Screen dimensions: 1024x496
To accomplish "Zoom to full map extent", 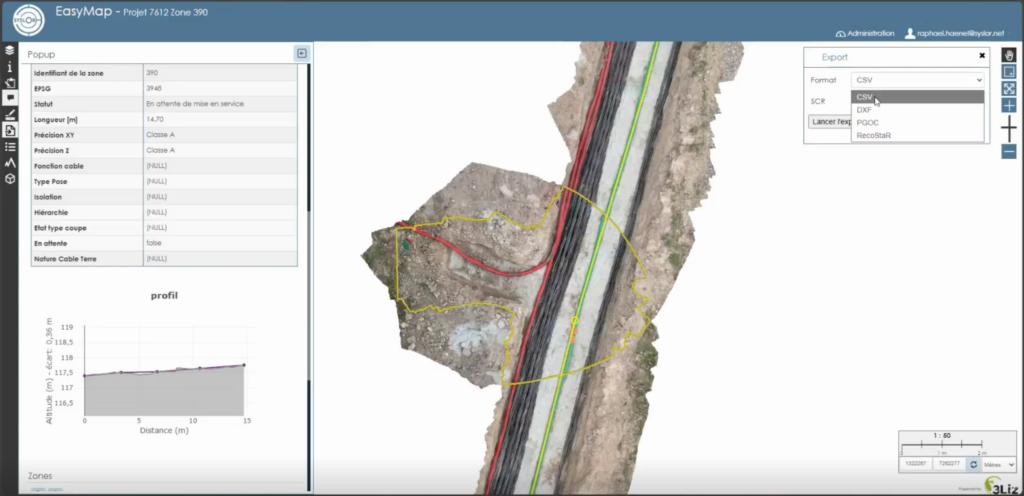I will pos(1008,88).
